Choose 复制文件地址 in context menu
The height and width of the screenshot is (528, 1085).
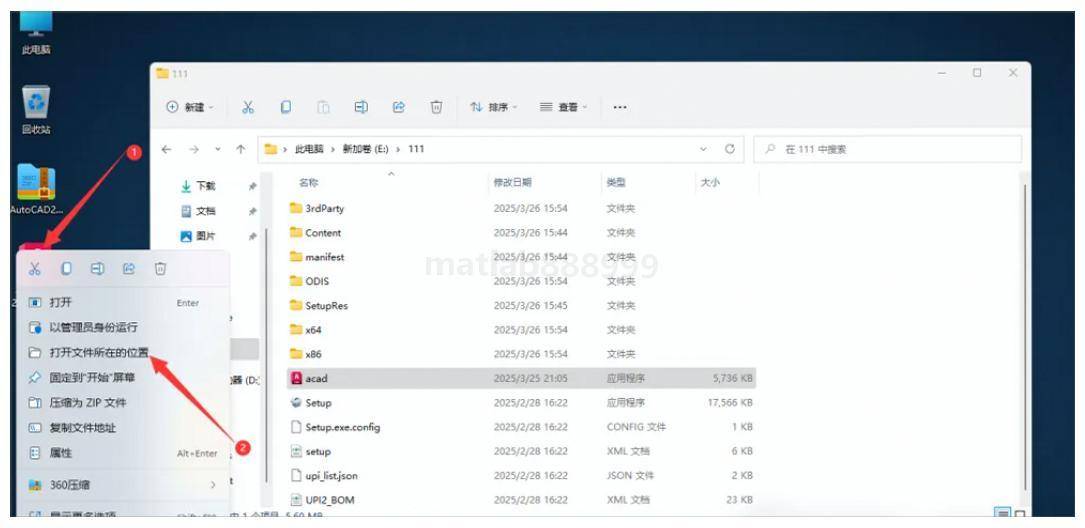click(122, 428)
